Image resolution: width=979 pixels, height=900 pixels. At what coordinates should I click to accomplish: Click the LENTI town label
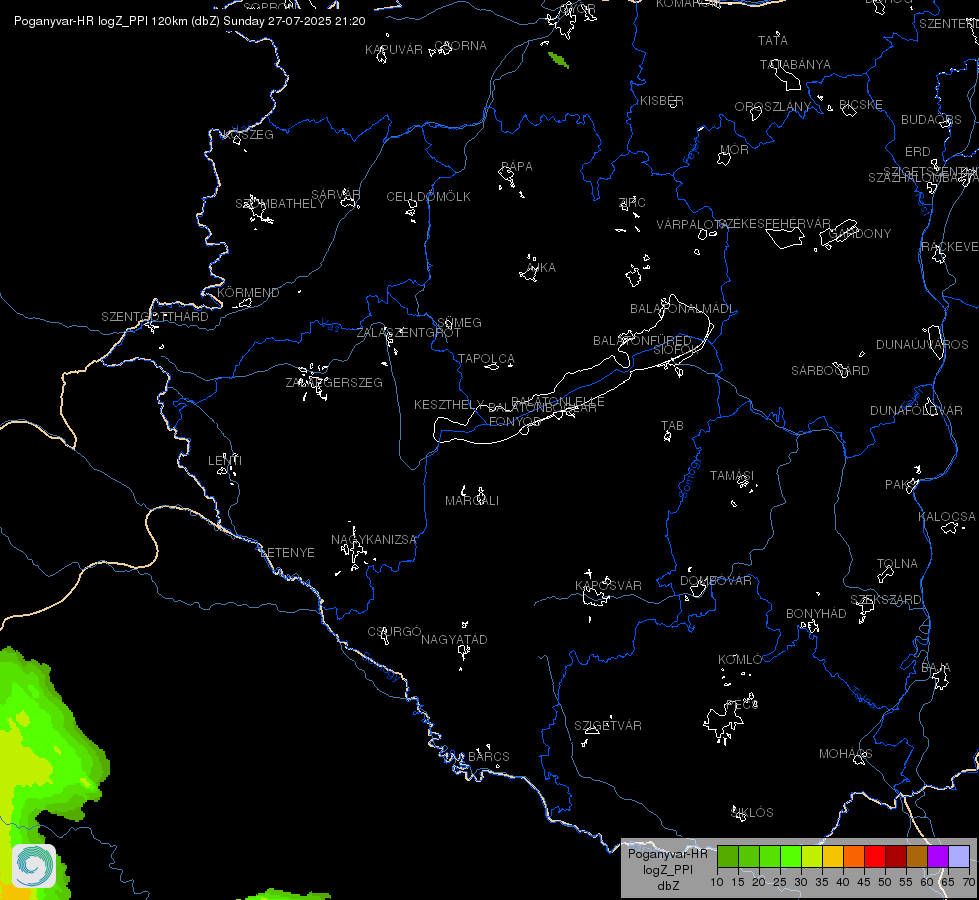[225, 461]
